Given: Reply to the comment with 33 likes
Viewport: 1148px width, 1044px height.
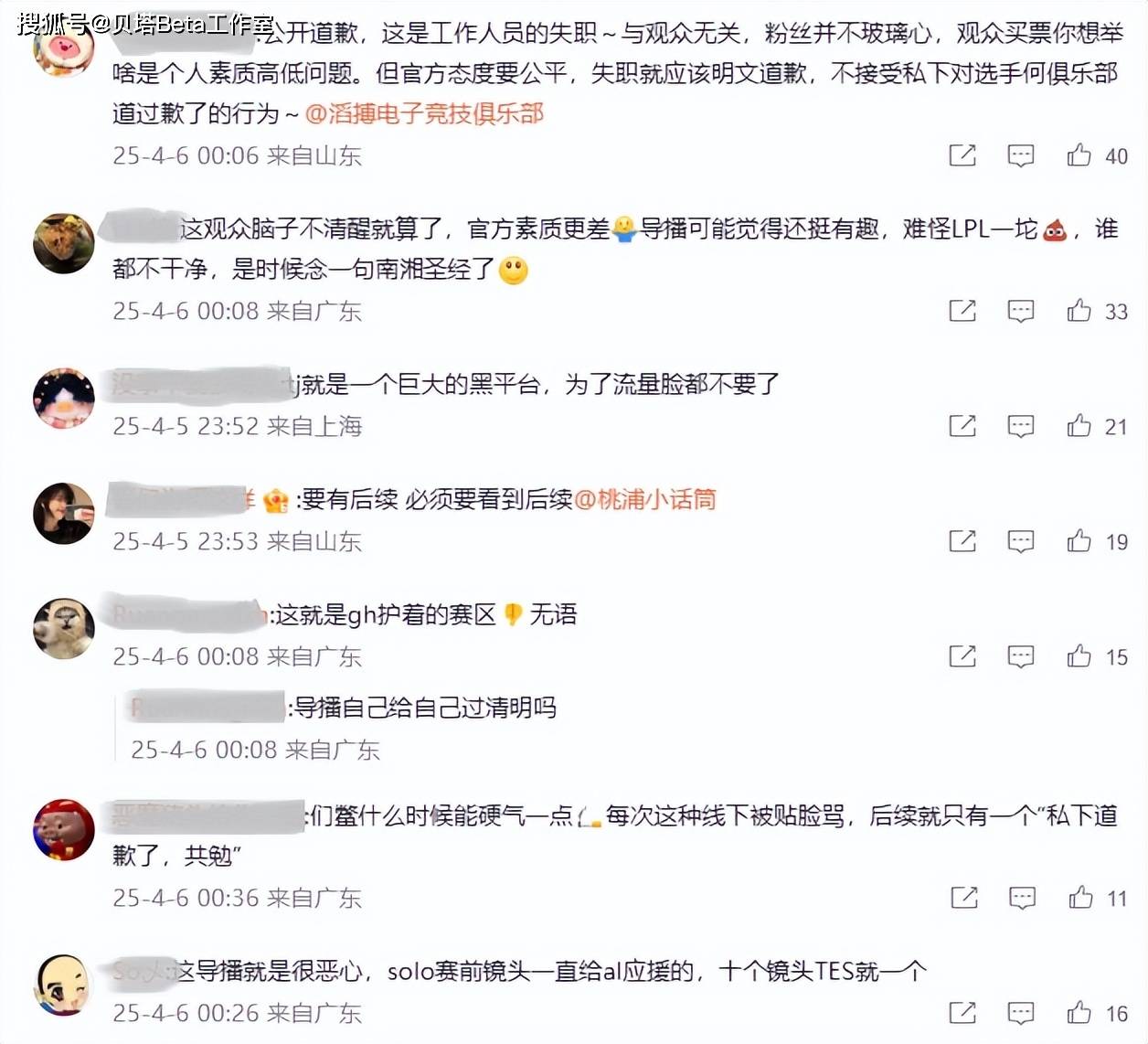Looking at the screenshot, I should click(x=1021, y=312).
